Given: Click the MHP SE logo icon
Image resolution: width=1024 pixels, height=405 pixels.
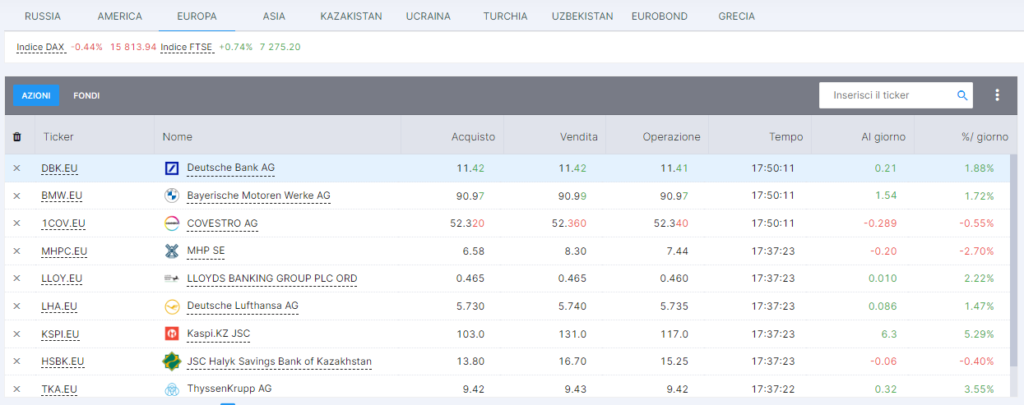Looking at the screenshot, I should tap(171, 251).
